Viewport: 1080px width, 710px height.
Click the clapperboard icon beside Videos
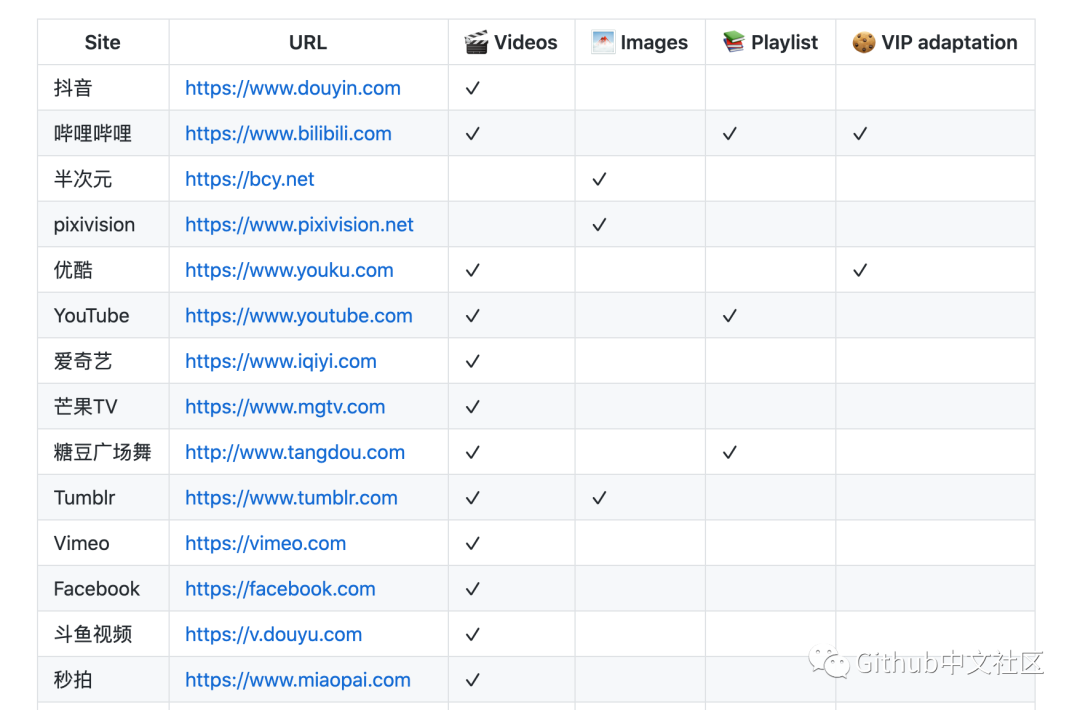477,42
